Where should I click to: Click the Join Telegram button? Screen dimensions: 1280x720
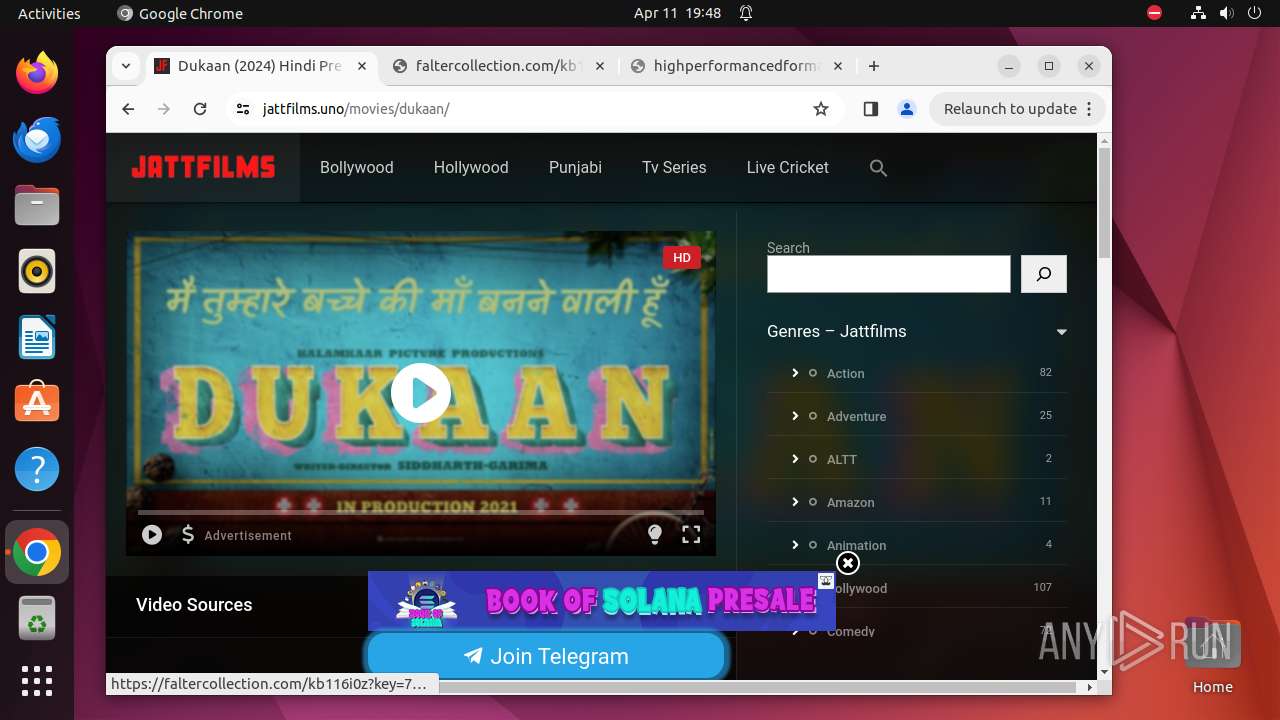(x=546, y=656)
